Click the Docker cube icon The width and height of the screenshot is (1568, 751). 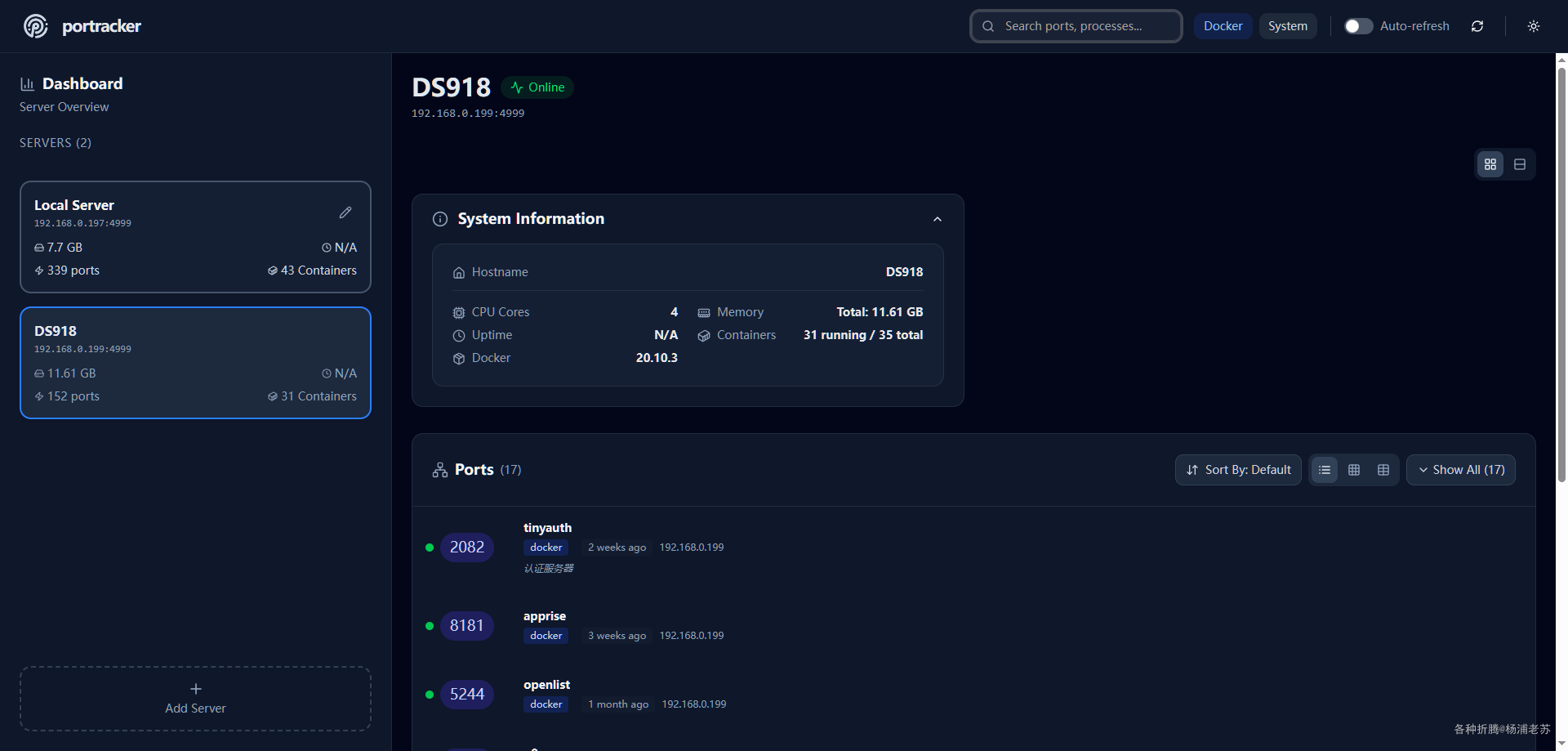click(x=459, y=359)
